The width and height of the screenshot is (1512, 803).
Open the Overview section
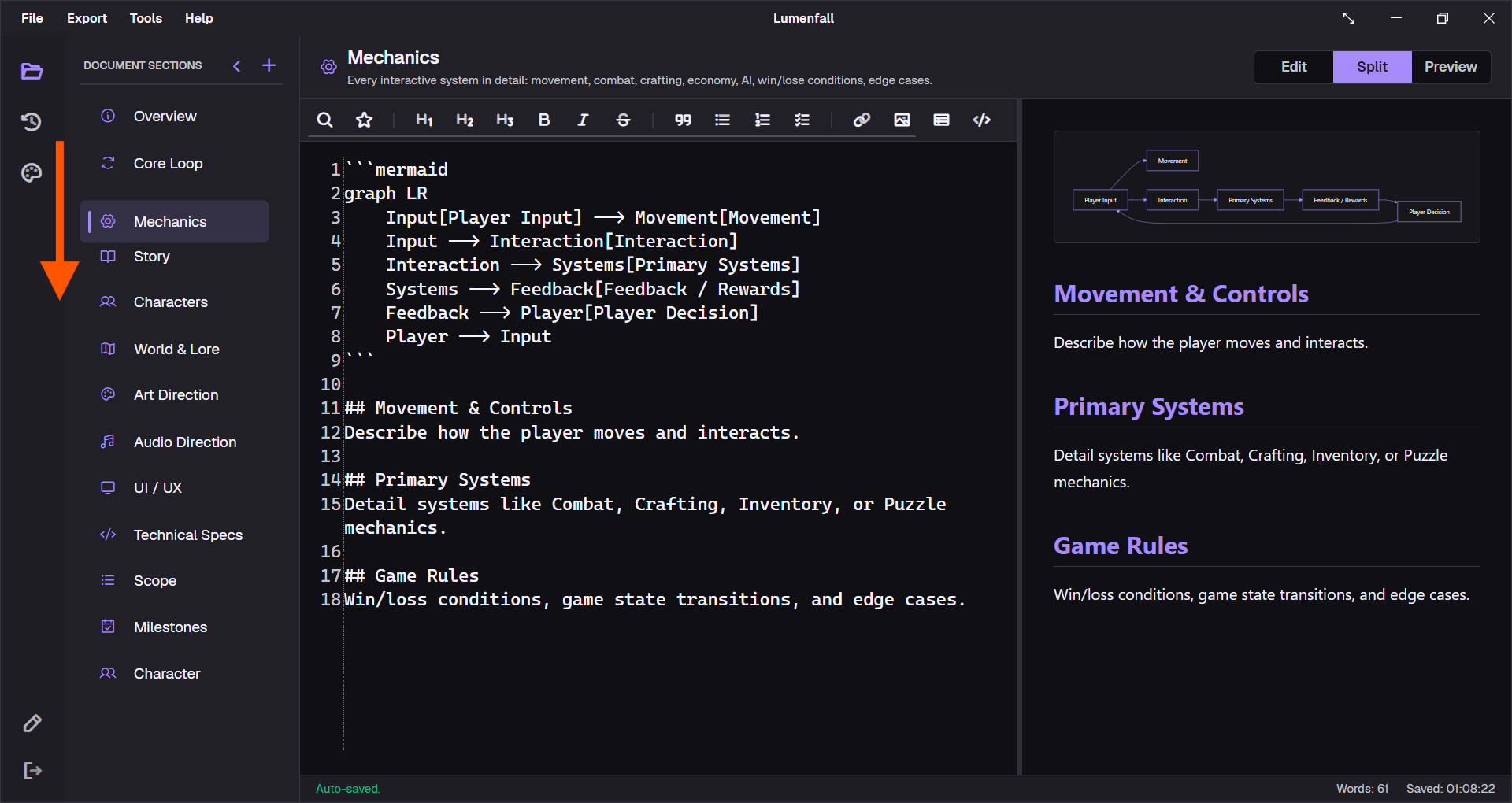(x=175, y=117)
